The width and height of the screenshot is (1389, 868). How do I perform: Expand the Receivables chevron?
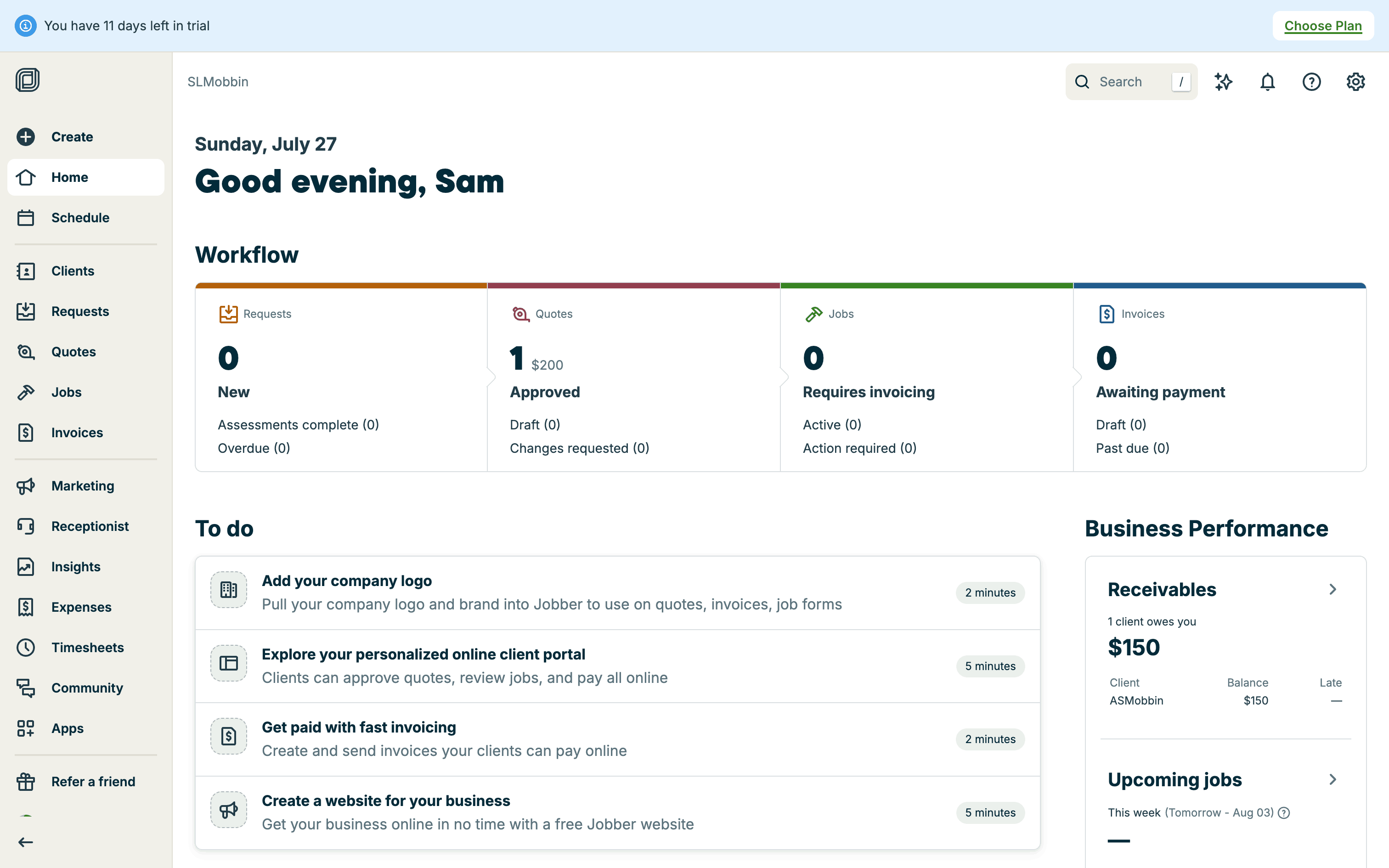click(1333, 590)
